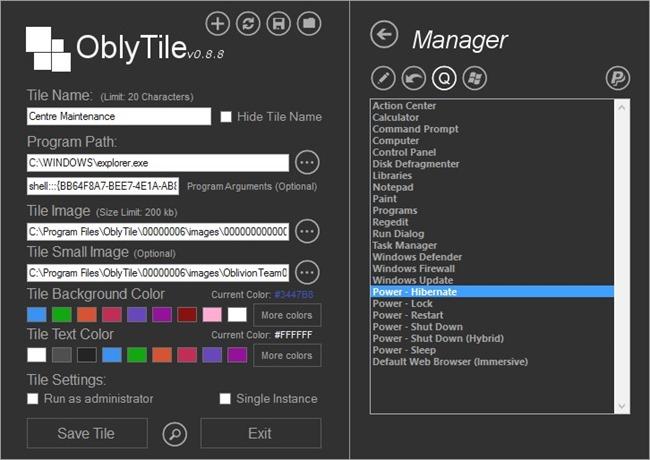Click the Tile Name input field
The height and width of the screenshot is (460, 650).
coord(119,116)
